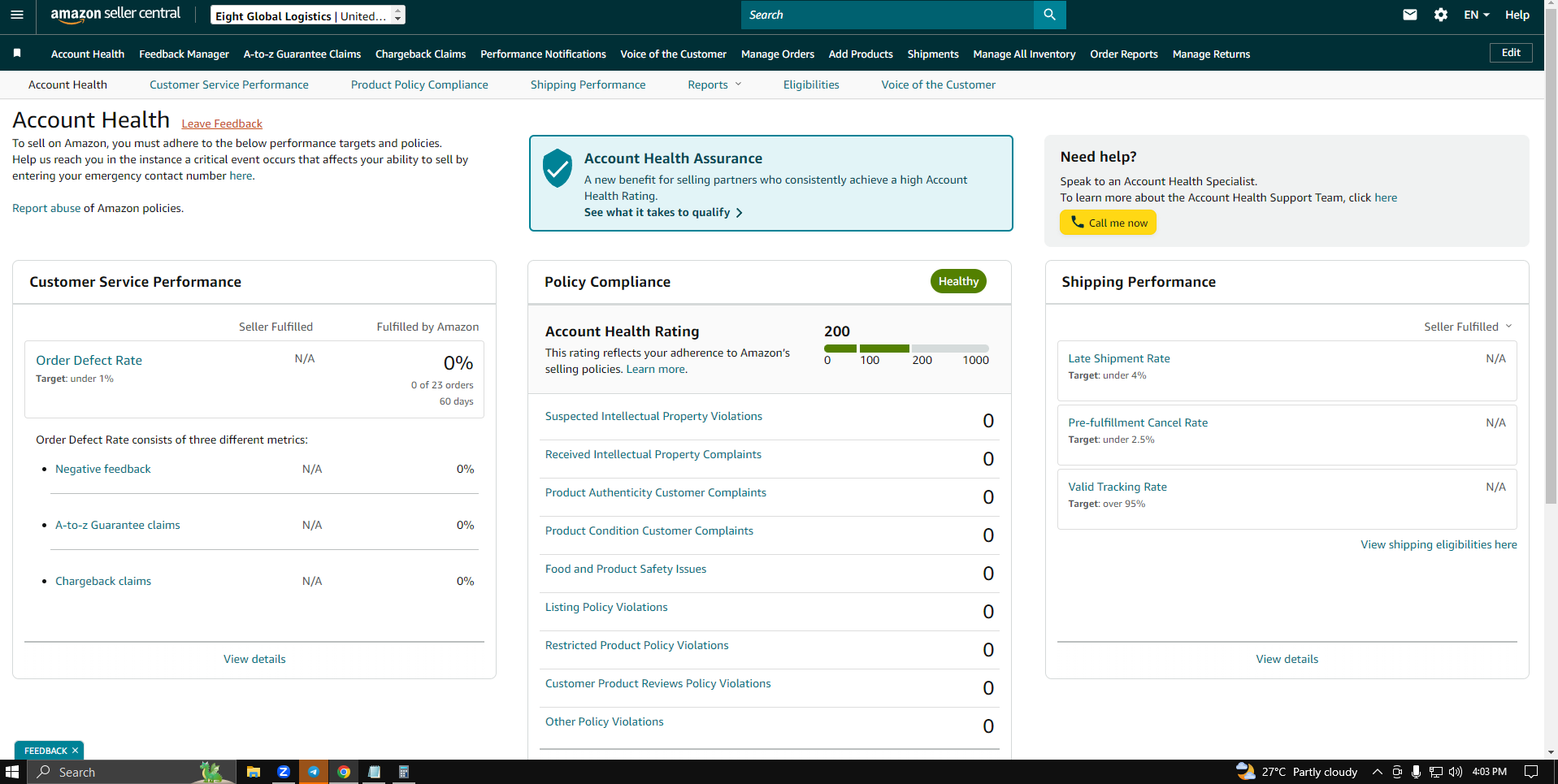Open Shipments menu item
The width and height of the screenshot is (1558, 784).
coord(933,54)
